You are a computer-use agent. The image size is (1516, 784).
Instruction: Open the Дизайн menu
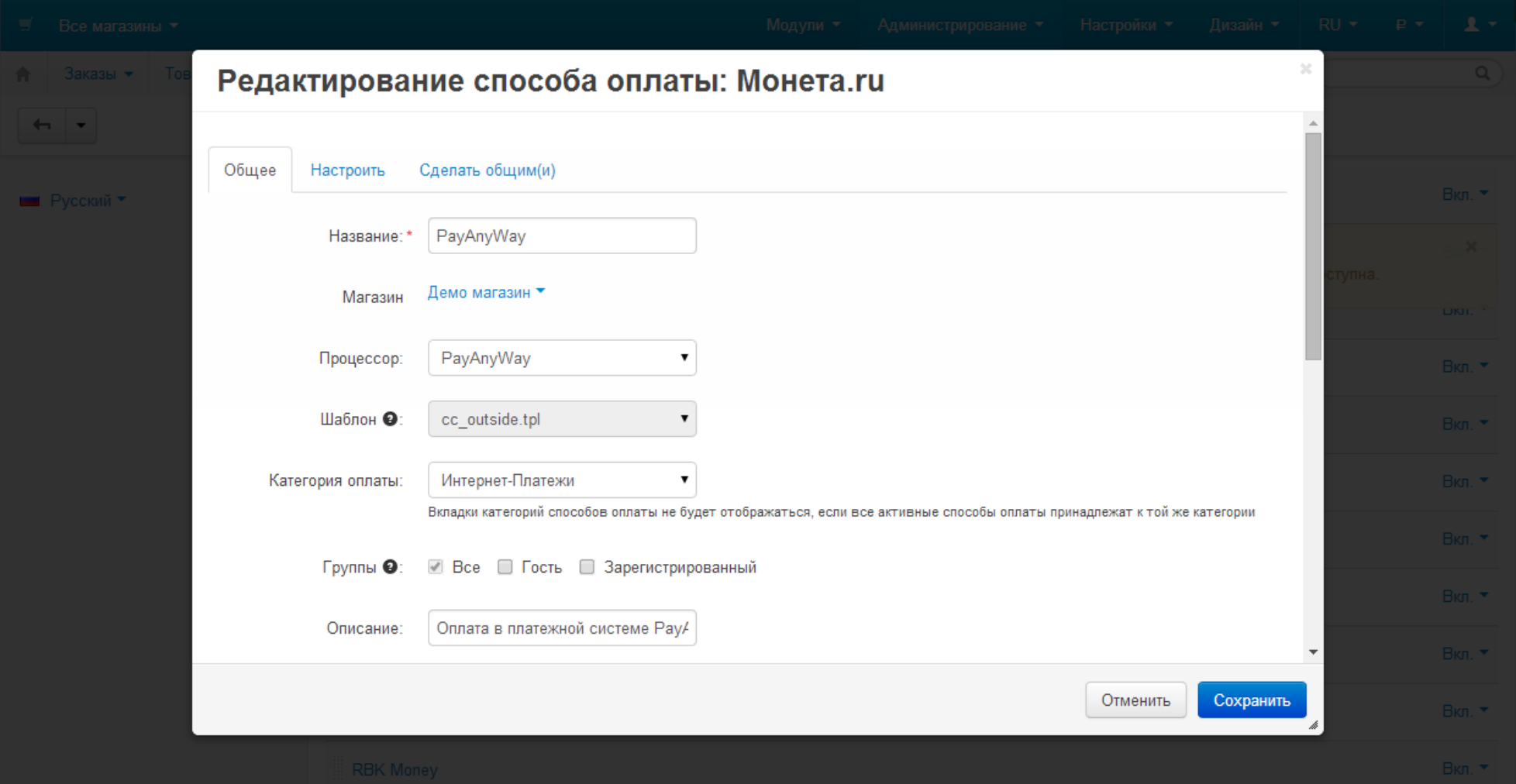point(1244,25)
